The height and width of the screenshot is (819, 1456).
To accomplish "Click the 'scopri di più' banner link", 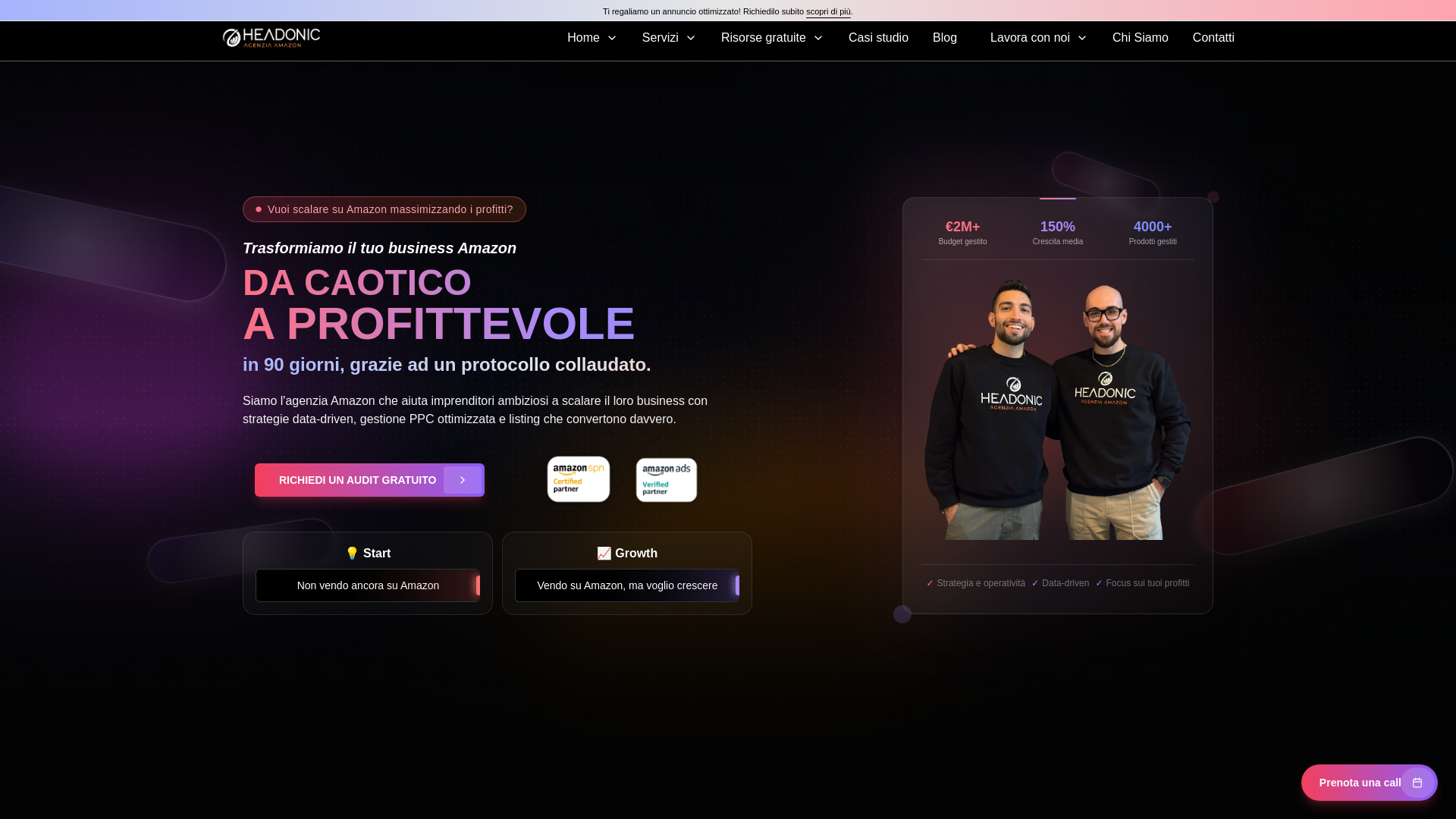I will click(x=828, y=11).
